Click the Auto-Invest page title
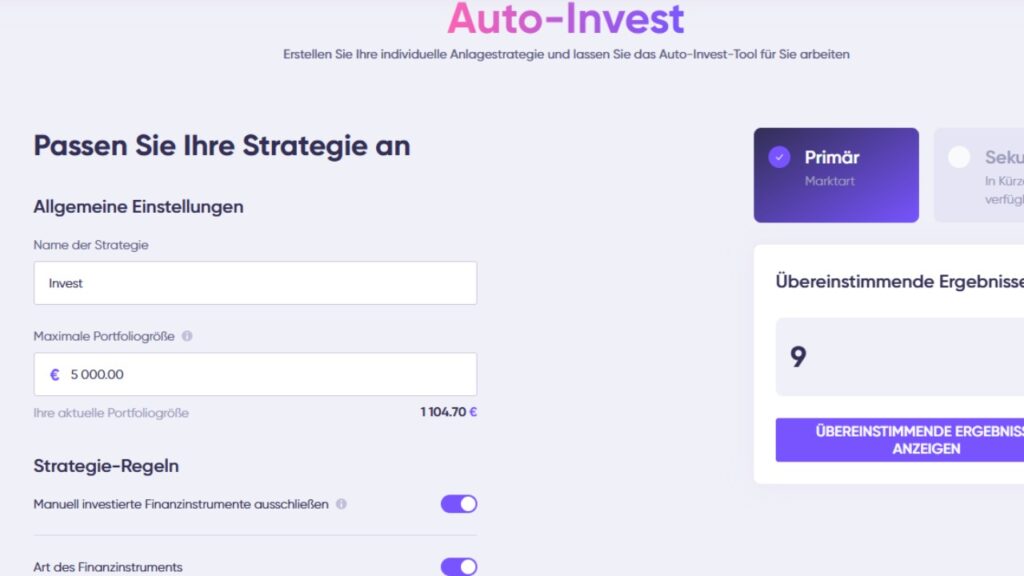This screenshot has height=576, width=1024. 566,19
